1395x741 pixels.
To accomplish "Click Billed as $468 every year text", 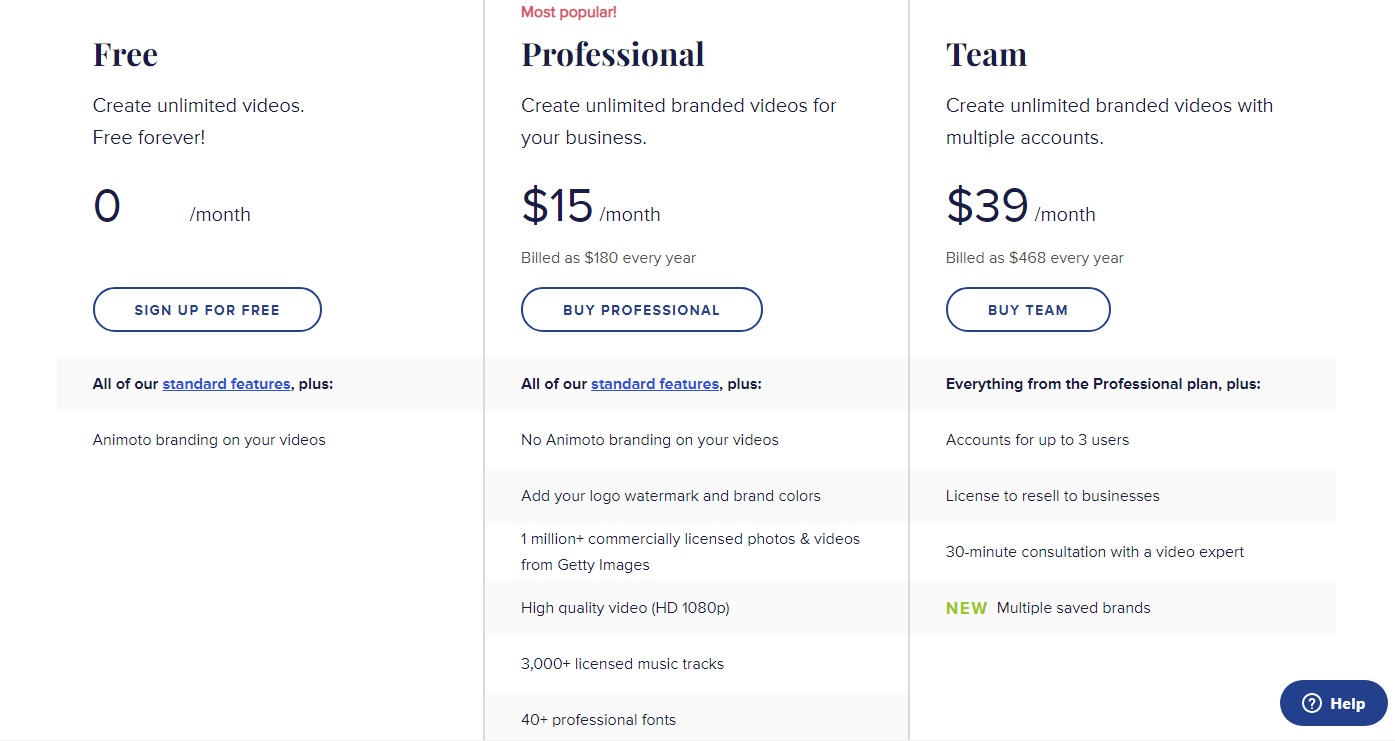I will click(1034, 258).
